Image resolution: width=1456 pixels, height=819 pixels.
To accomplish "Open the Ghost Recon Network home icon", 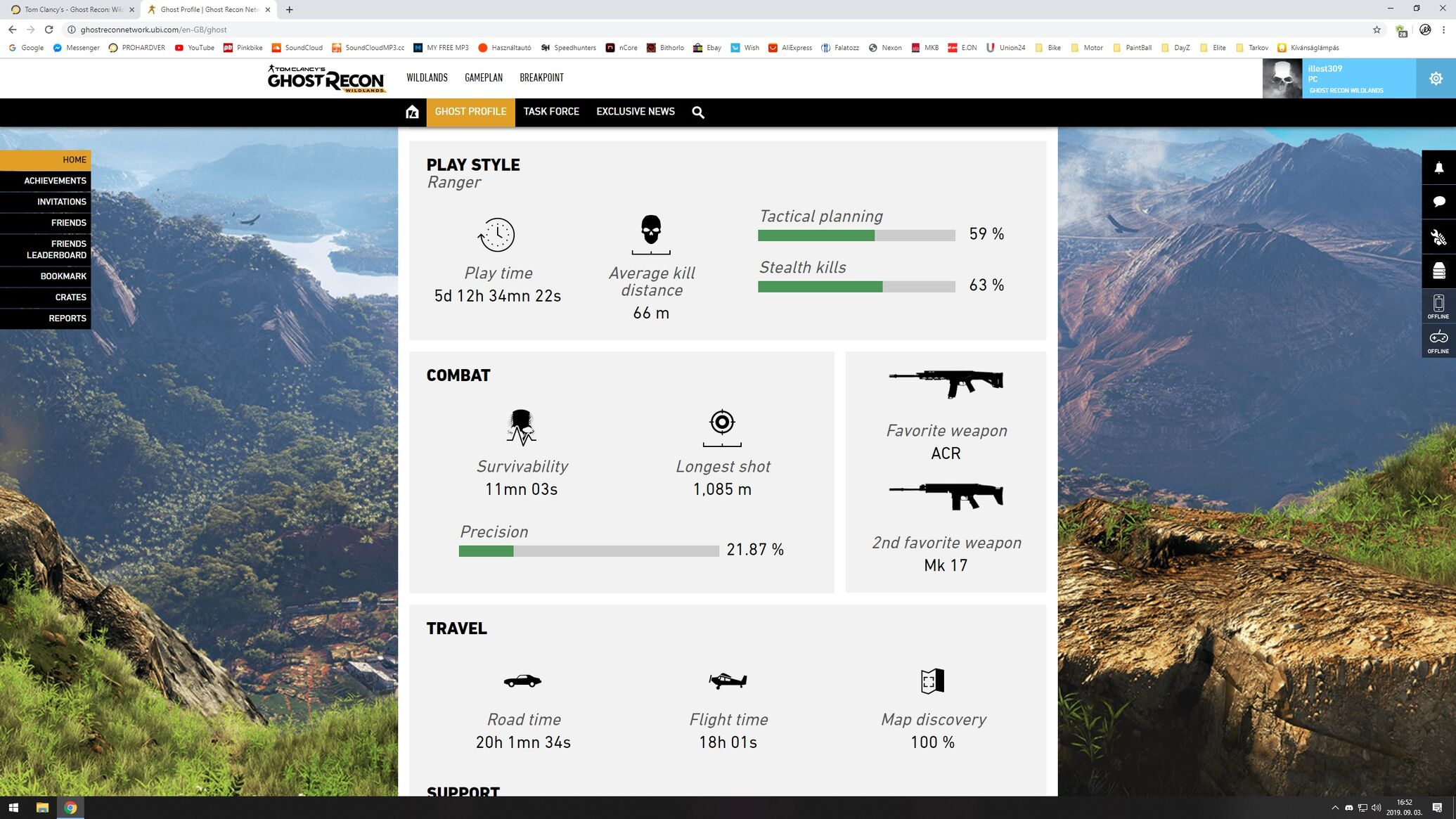I will point(413,112).
